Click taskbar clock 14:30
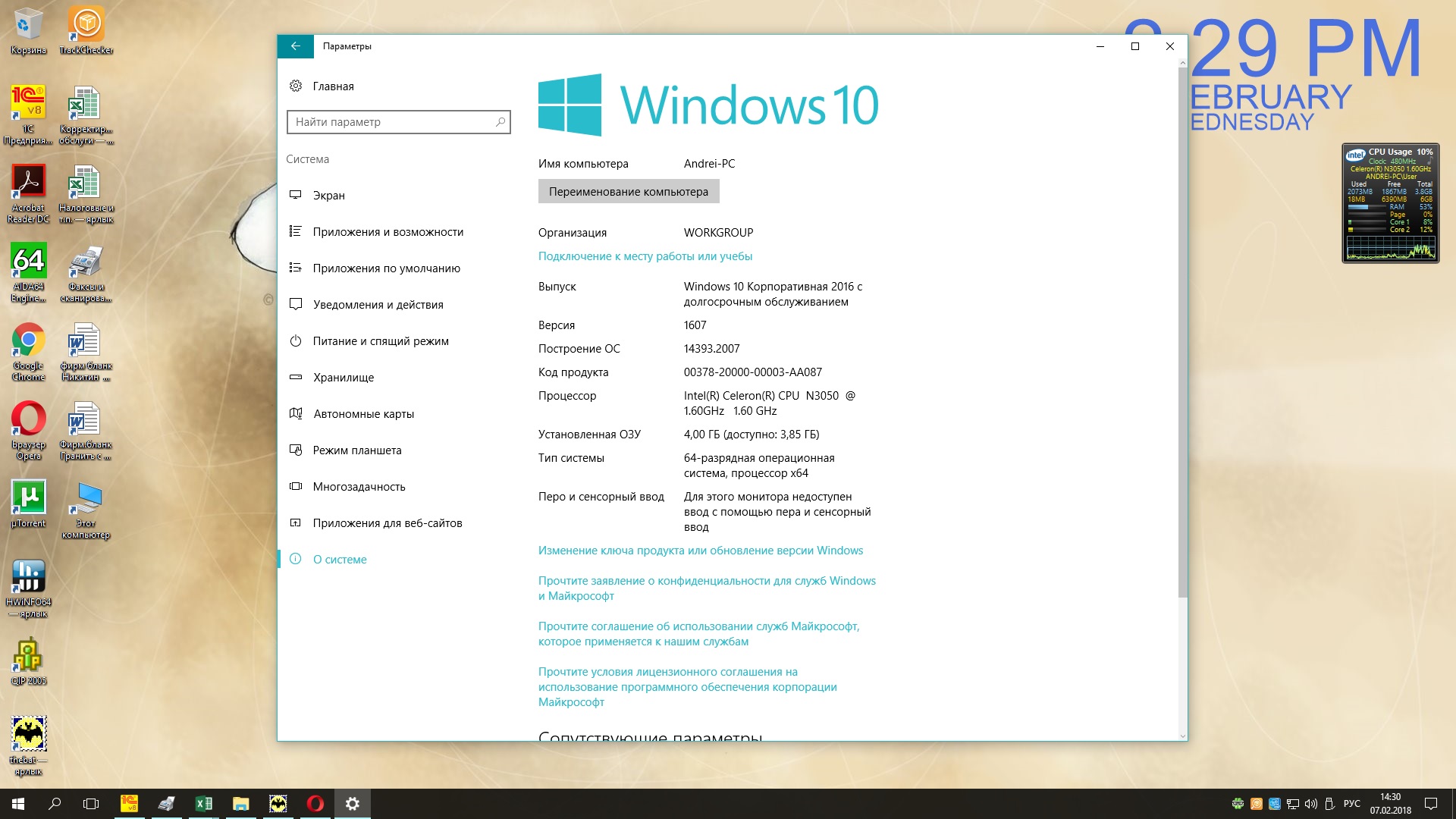Viewport: 1456px width, 819px height. click(x=1390, y=804)
